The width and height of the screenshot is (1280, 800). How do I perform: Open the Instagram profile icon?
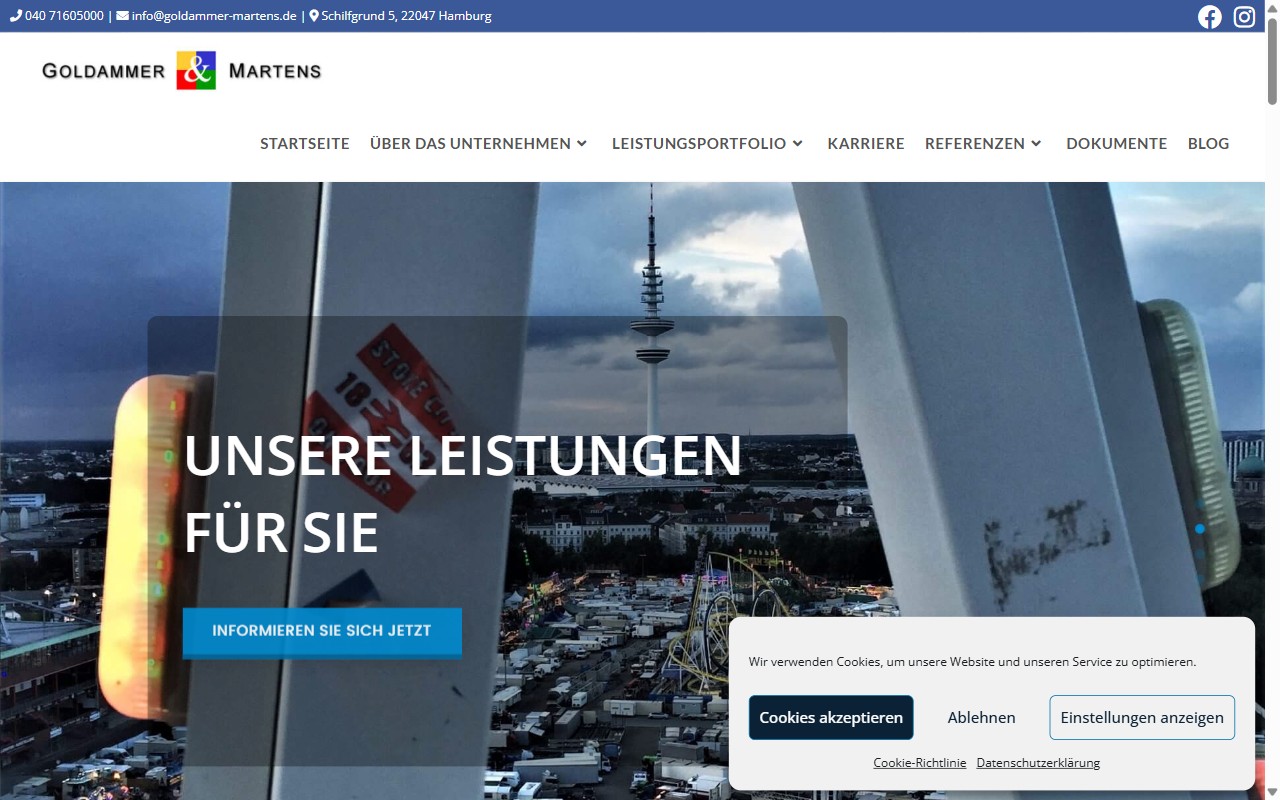[1244, 17]
